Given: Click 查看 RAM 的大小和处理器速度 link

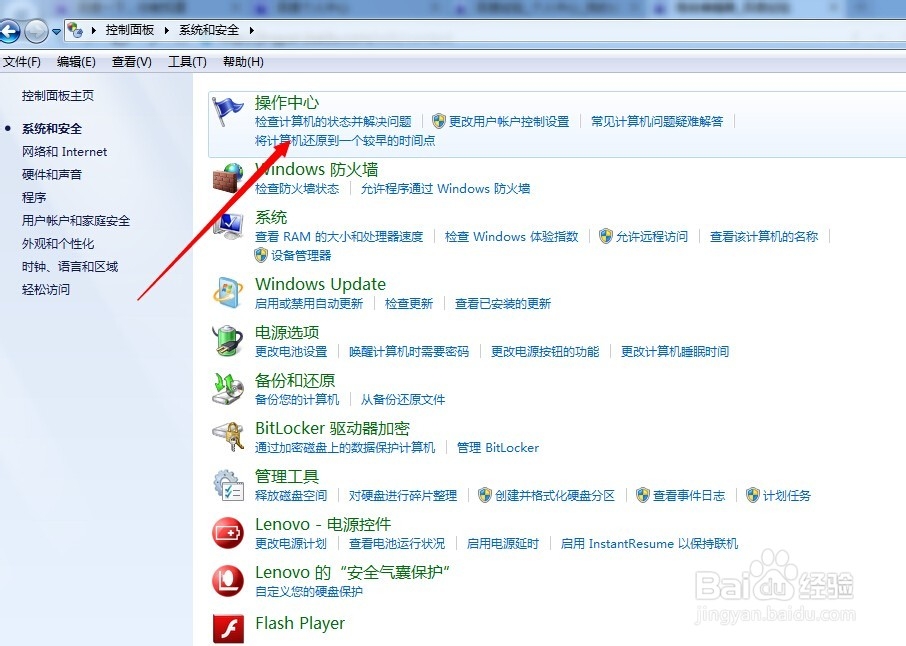Looking at the screenshot, I should (339, 236).
